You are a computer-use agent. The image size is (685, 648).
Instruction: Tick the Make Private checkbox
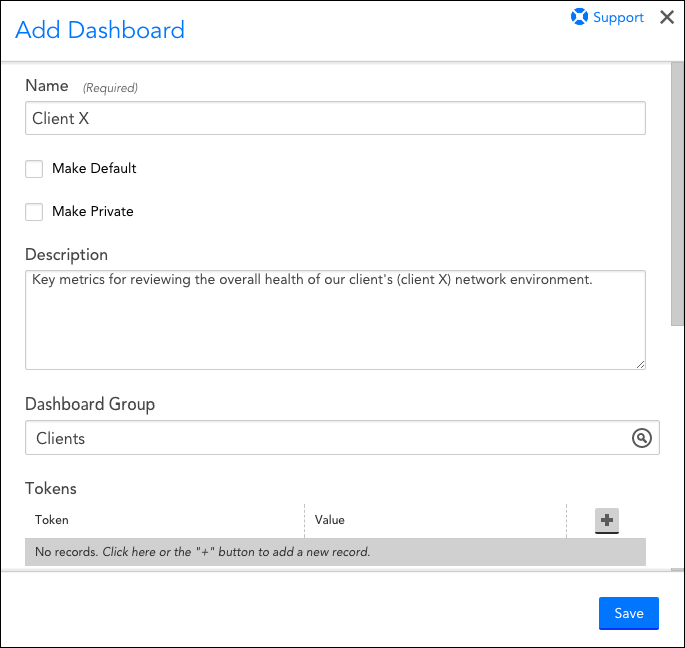click(x=34, y=211)
